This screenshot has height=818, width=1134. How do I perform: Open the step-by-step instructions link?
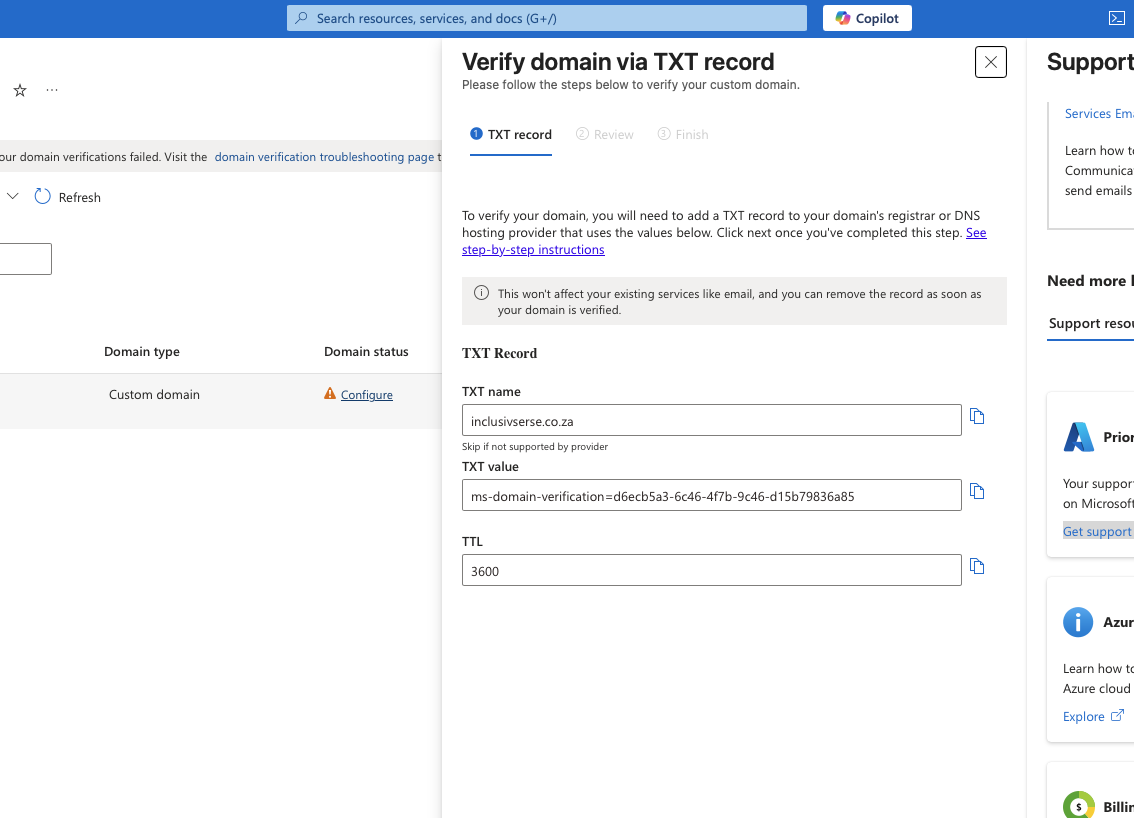point(533,249)
